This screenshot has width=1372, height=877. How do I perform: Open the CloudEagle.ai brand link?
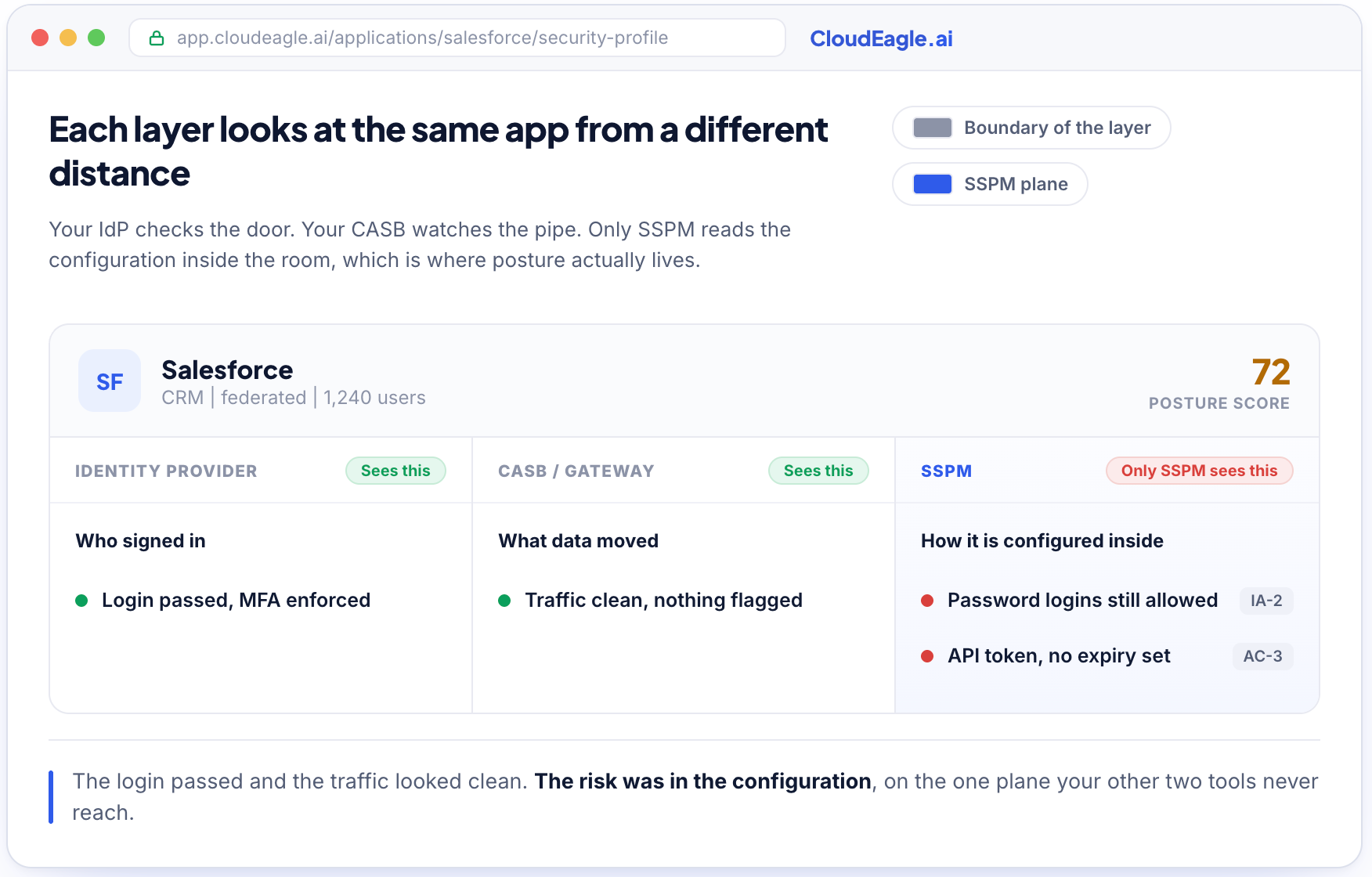(881, 38)
